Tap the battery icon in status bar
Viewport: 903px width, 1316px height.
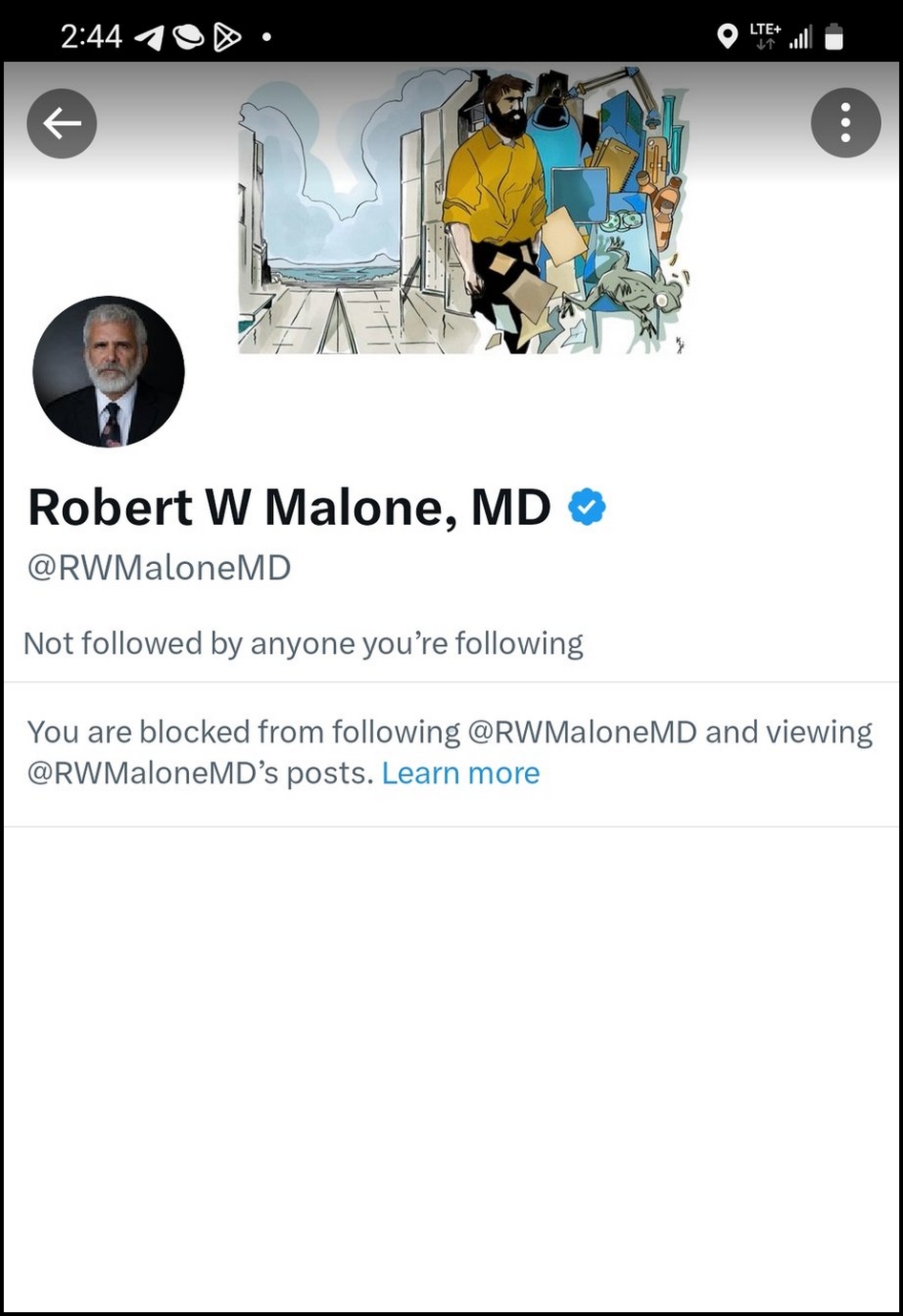(834, 36)
